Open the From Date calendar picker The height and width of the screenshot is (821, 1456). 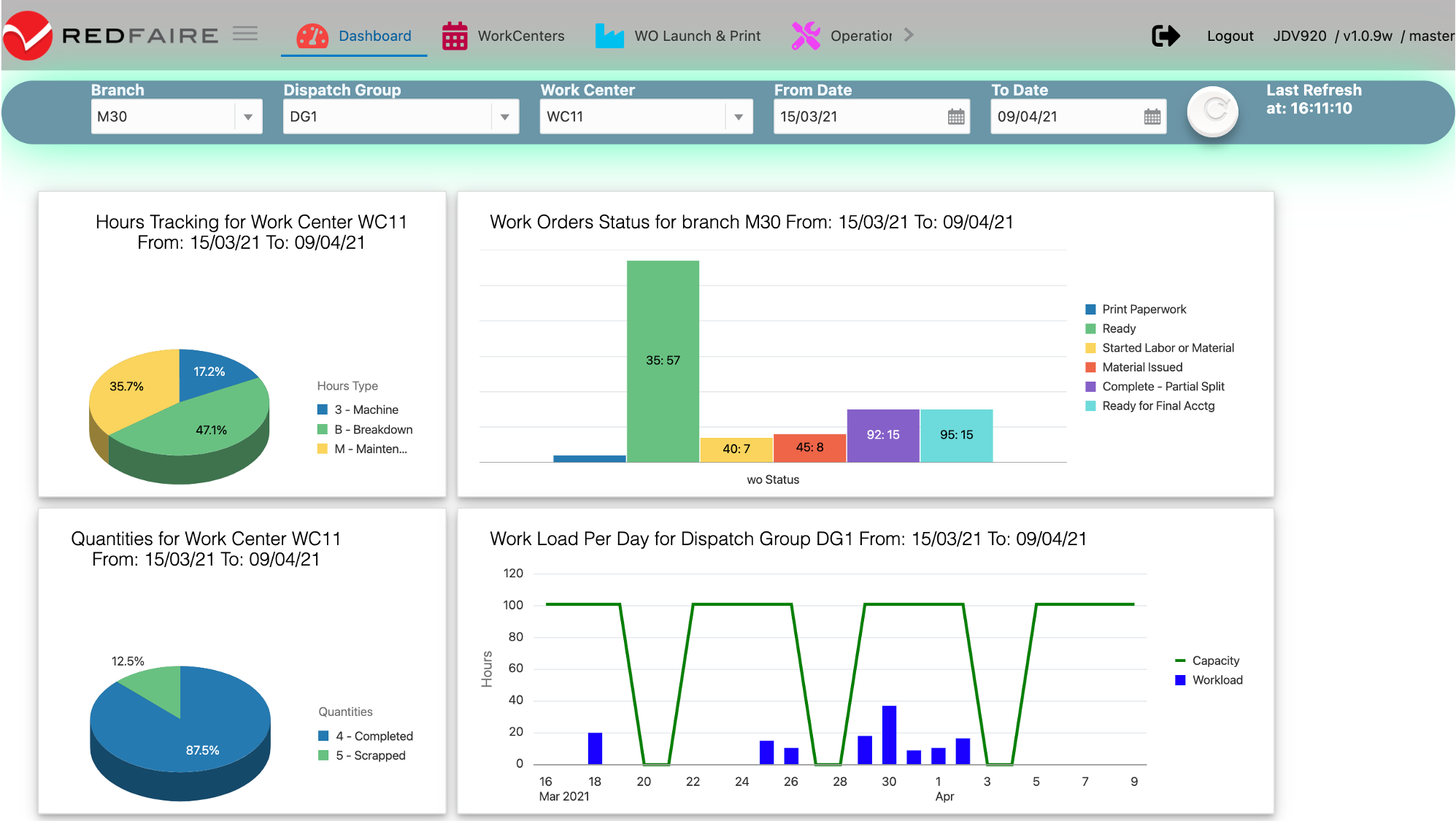955,117
